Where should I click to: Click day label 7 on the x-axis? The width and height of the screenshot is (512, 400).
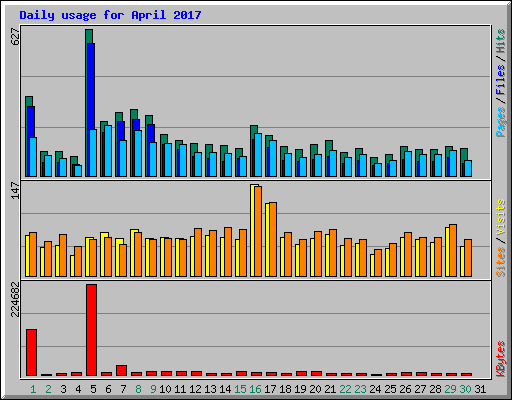pos(123,389)
